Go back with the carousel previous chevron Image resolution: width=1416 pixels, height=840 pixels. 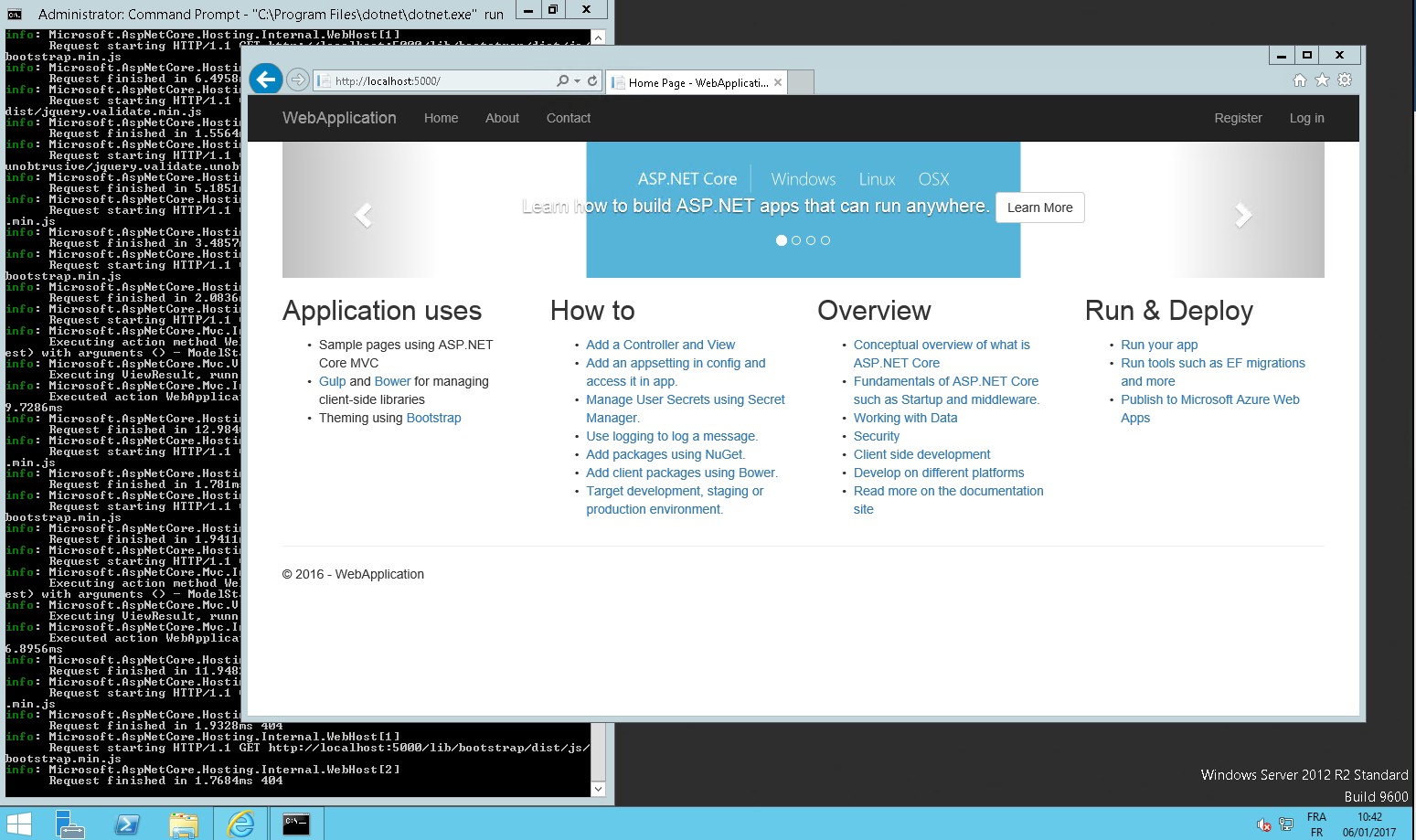(363, 215)
